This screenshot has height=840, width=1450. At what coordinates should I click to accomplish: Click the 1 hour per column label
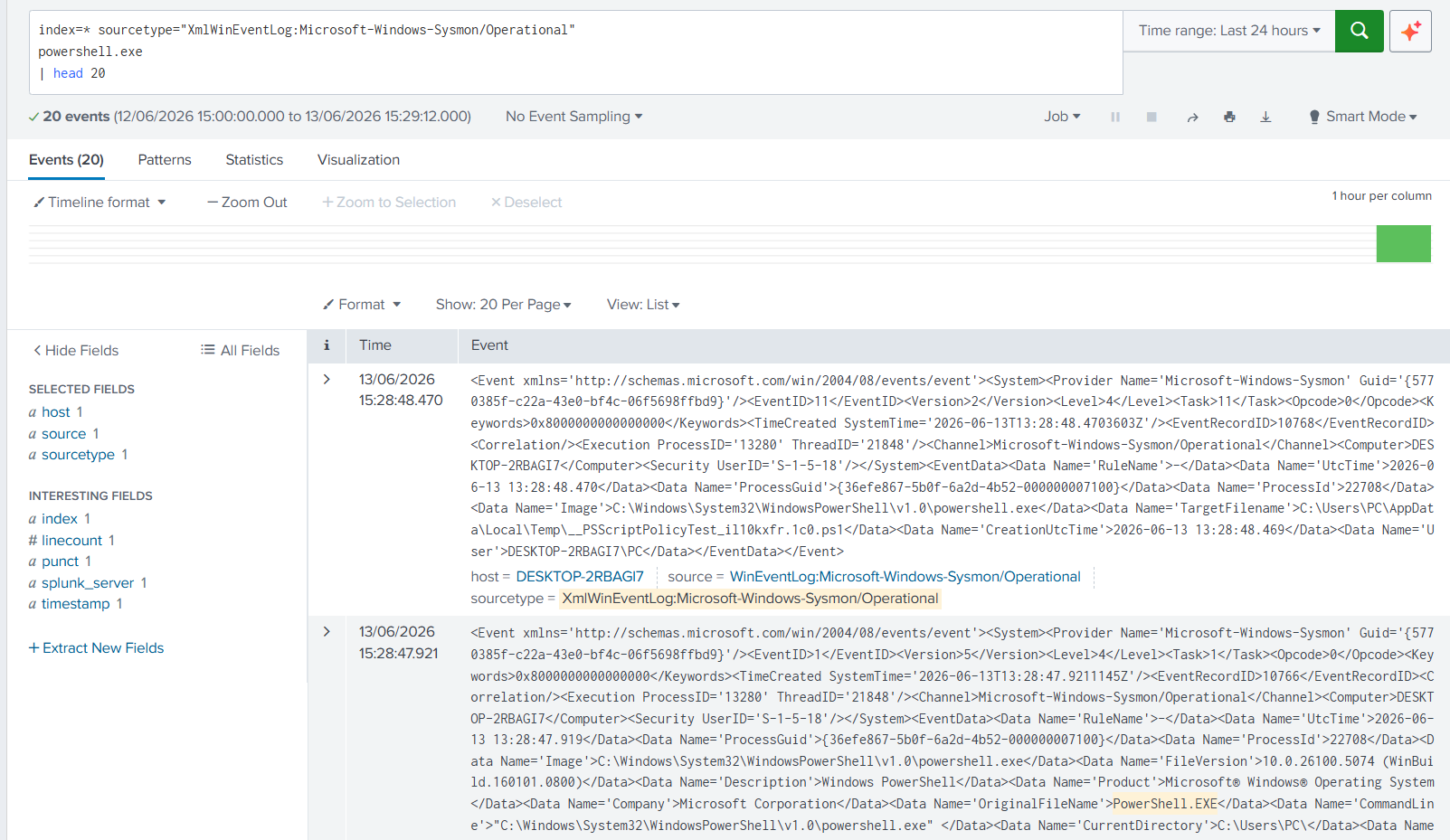click(x=1381, y=196)
